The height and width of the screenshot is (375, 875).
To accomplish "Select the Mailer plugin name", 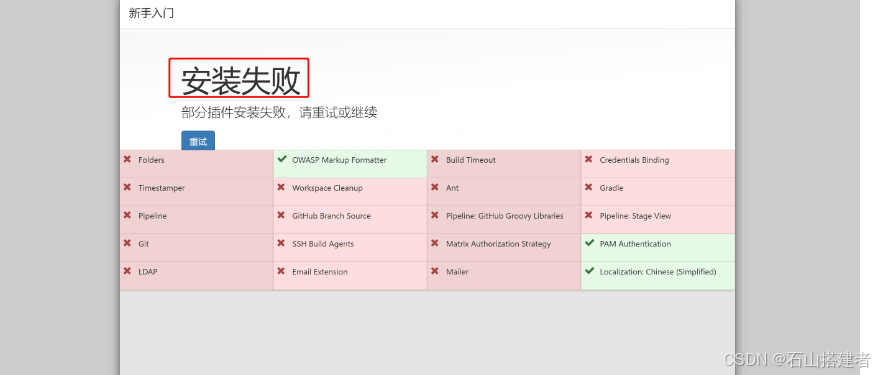I will pyautogui.click(x=458, y=272).
